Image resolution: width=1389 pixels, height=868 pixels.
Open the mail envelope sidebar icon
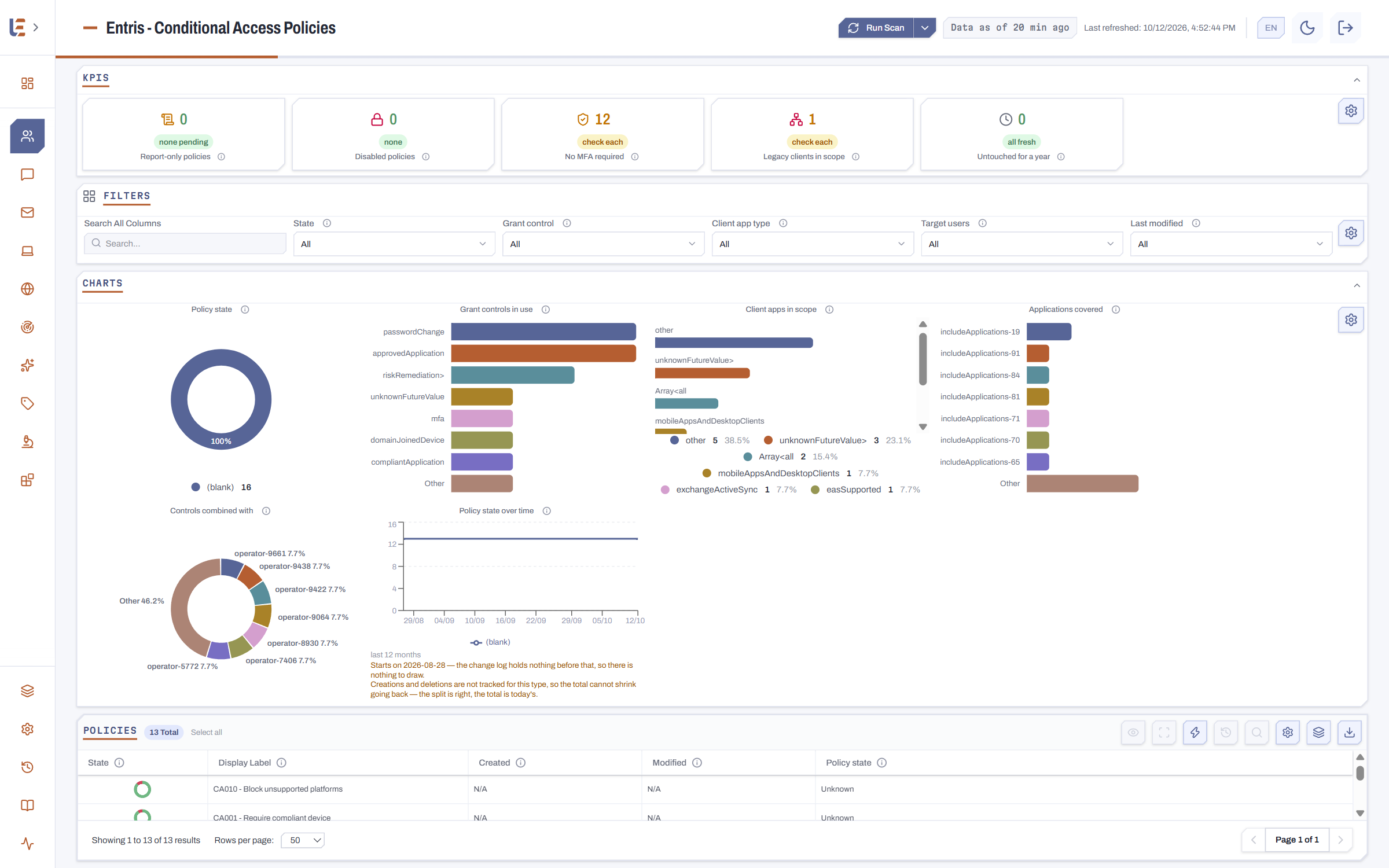point(27,212)
